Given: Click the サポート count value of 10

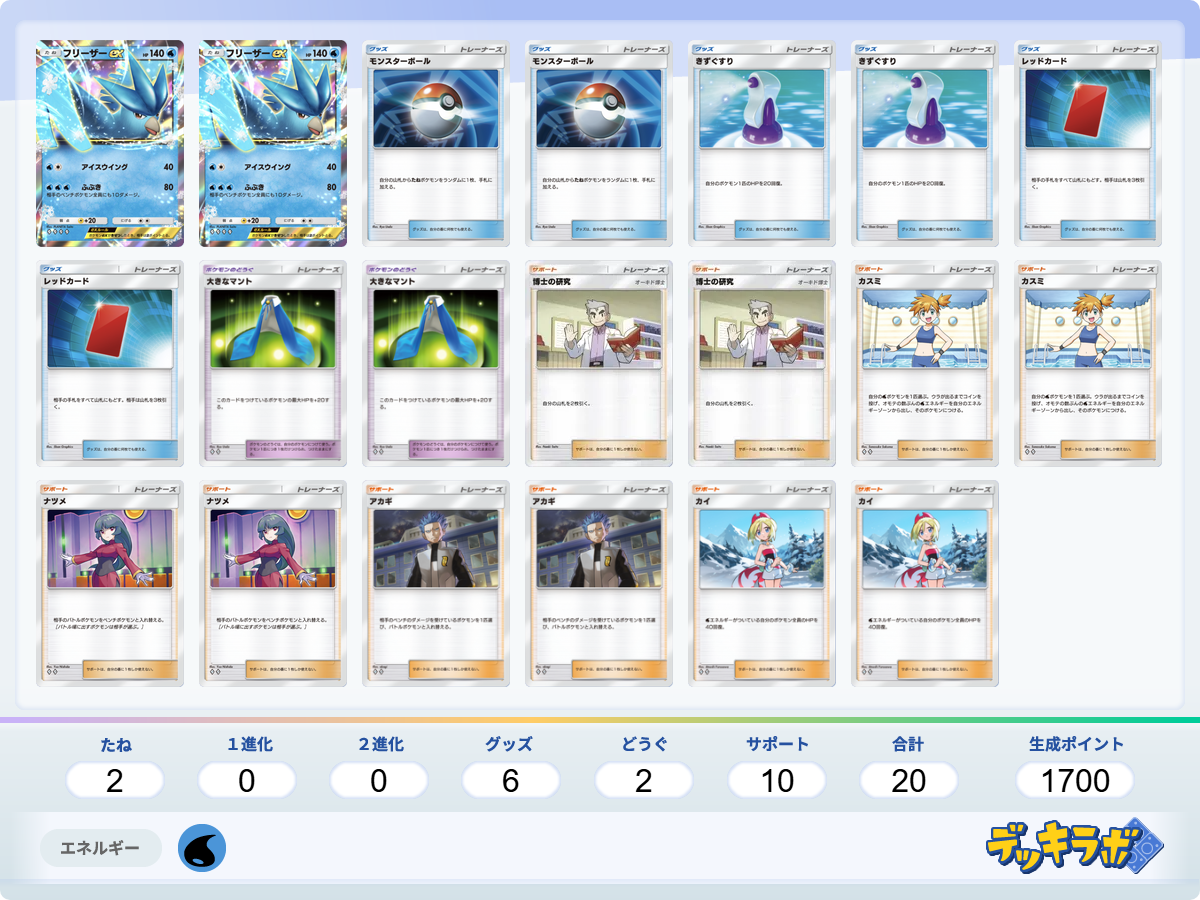Looking at the screenshot, I should tap(777, 780).
